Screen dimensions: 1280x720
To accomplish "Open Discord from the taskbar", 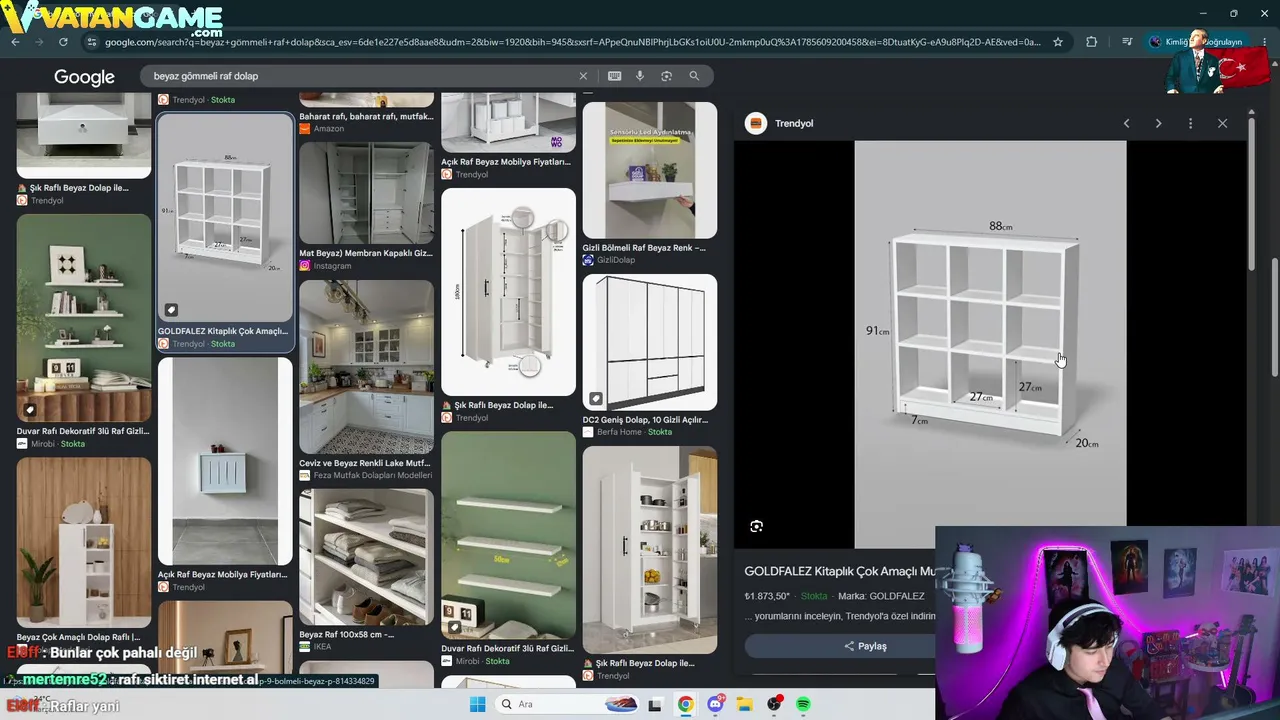I will [715, 704].
